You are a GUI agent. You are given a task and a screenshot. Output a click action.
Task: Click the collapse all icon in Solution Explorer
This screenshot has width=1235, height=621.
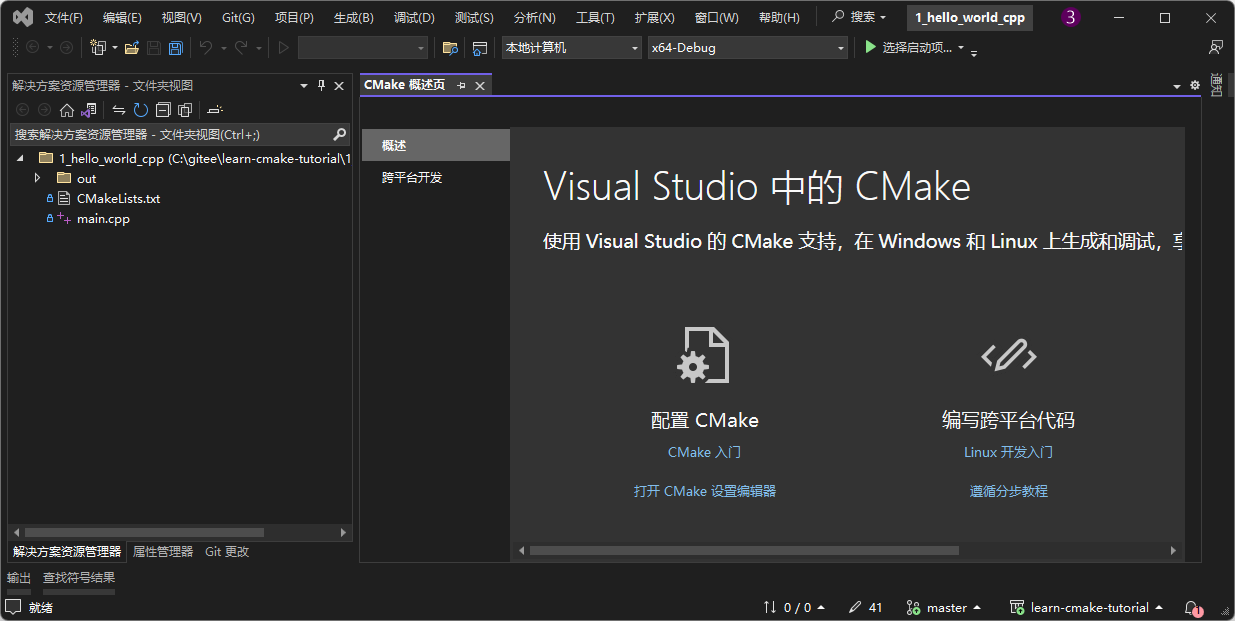coord(163,109)
